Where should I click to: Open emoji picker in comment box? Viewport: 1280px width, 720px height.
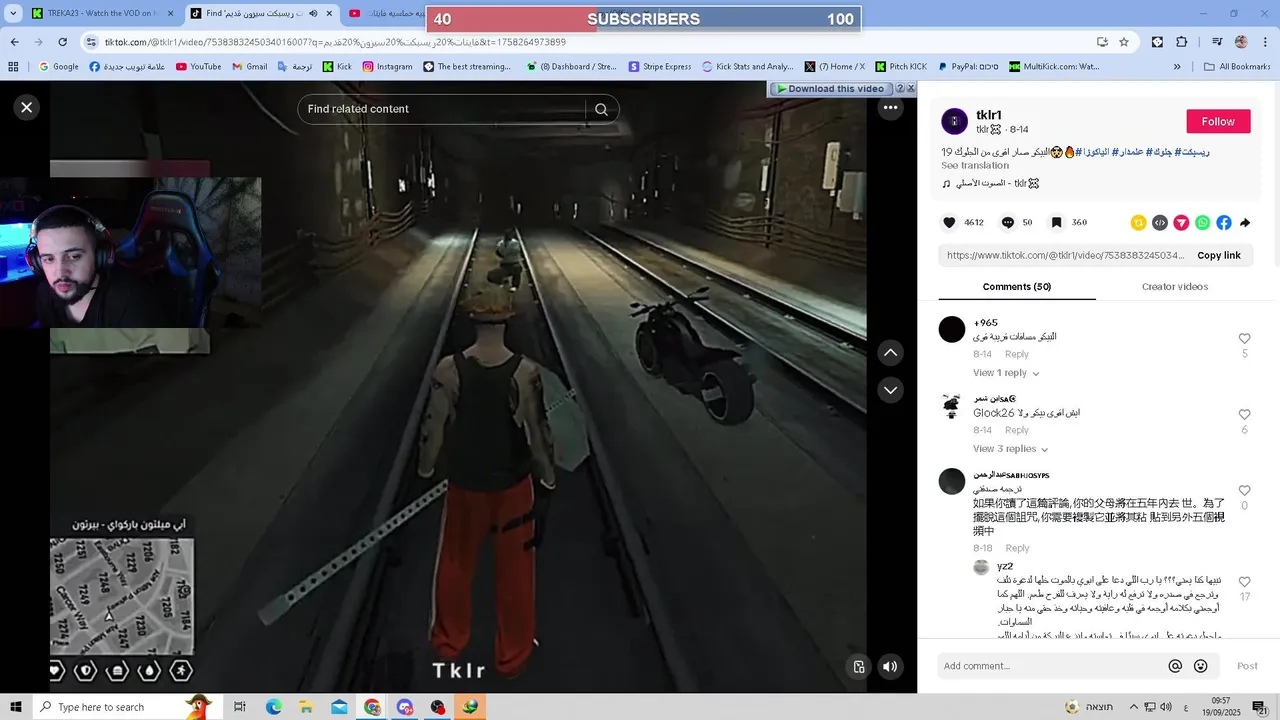1201,666
